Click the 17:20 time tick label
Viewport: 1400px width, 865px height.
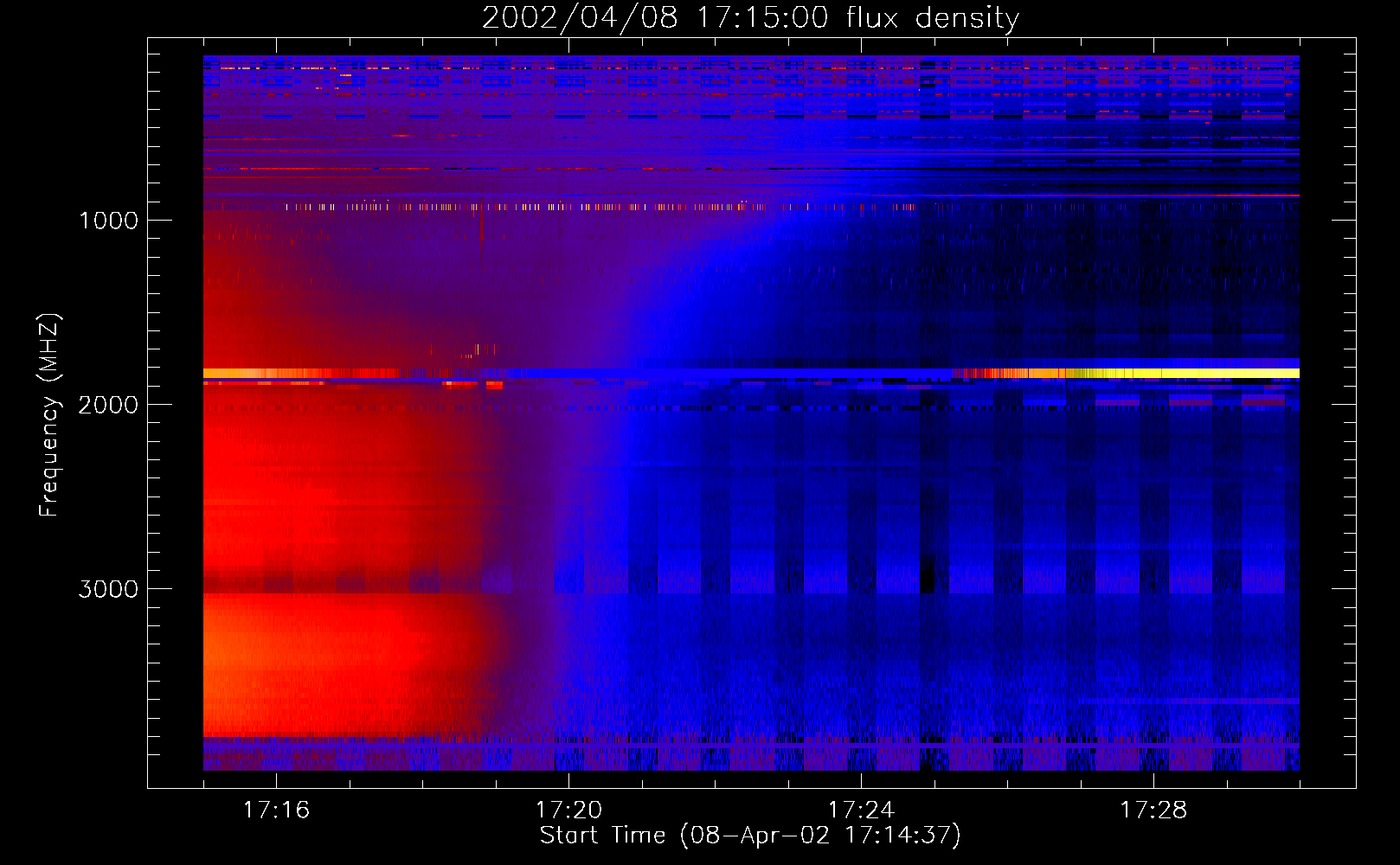tap(568, 810)
